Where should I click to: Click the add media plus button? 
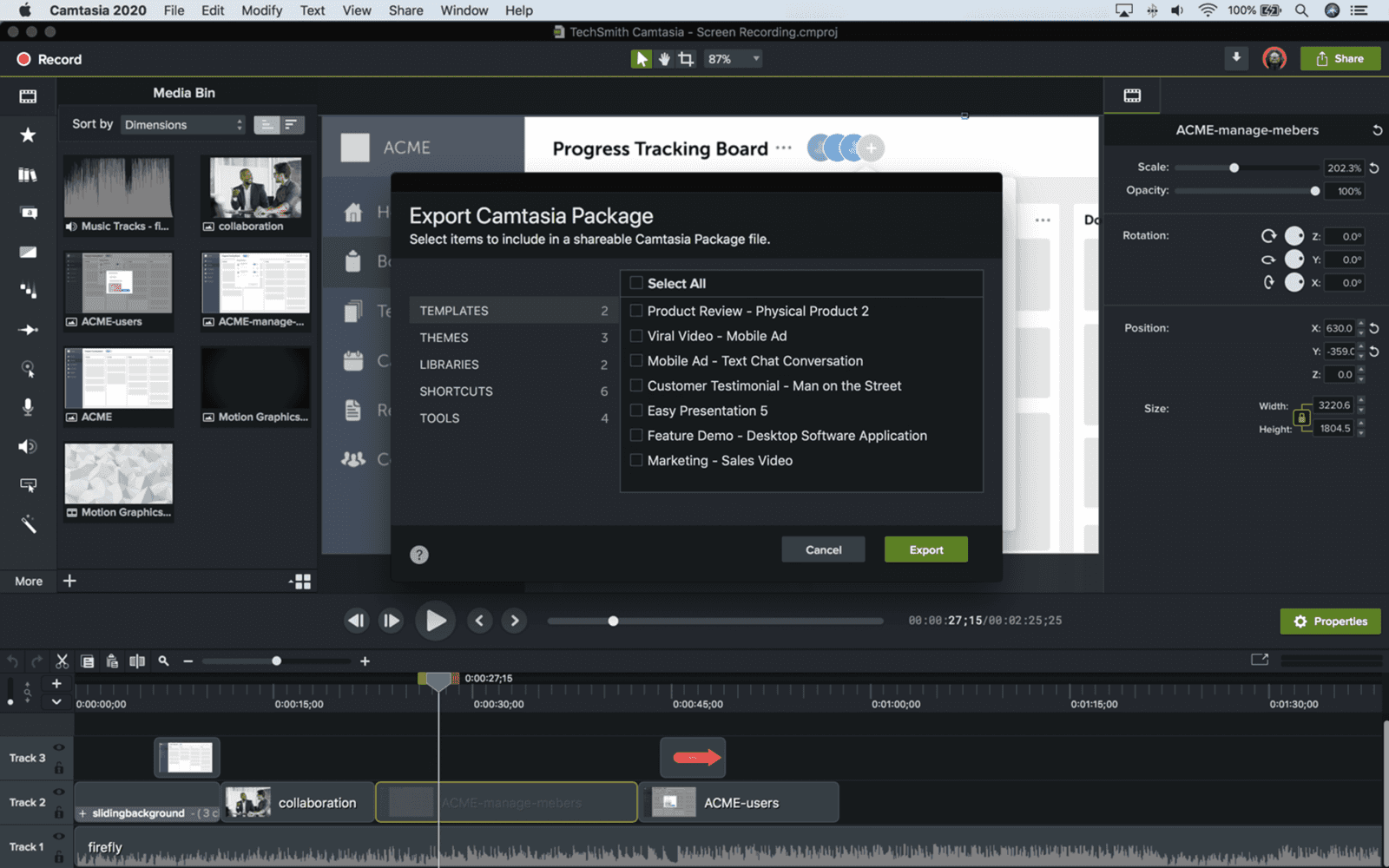[x=69, y=581]
